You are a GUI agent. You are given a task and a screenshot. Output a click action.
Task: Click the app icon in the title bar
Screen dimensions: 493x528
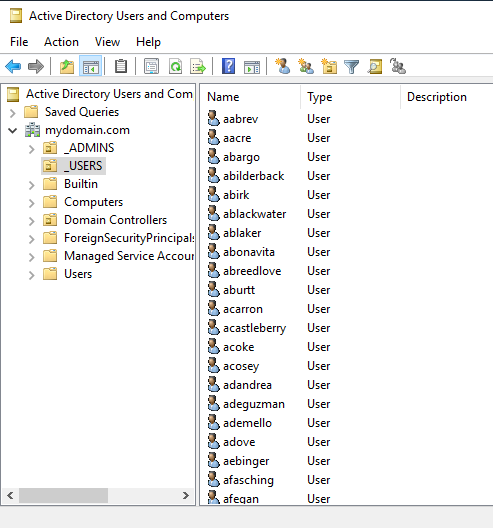coord(16,16)
